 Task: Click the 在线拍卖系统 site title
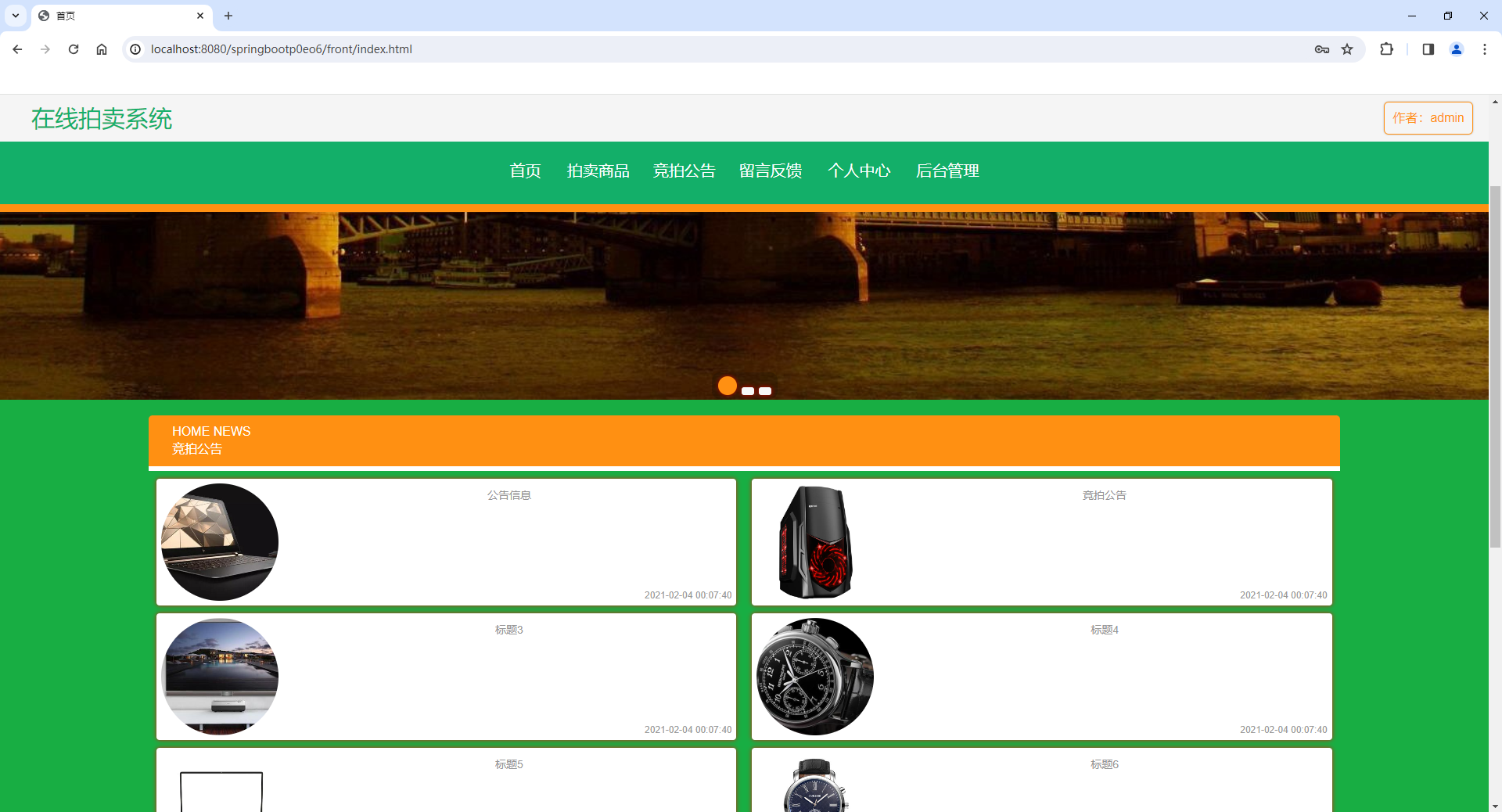pos(102,119)
